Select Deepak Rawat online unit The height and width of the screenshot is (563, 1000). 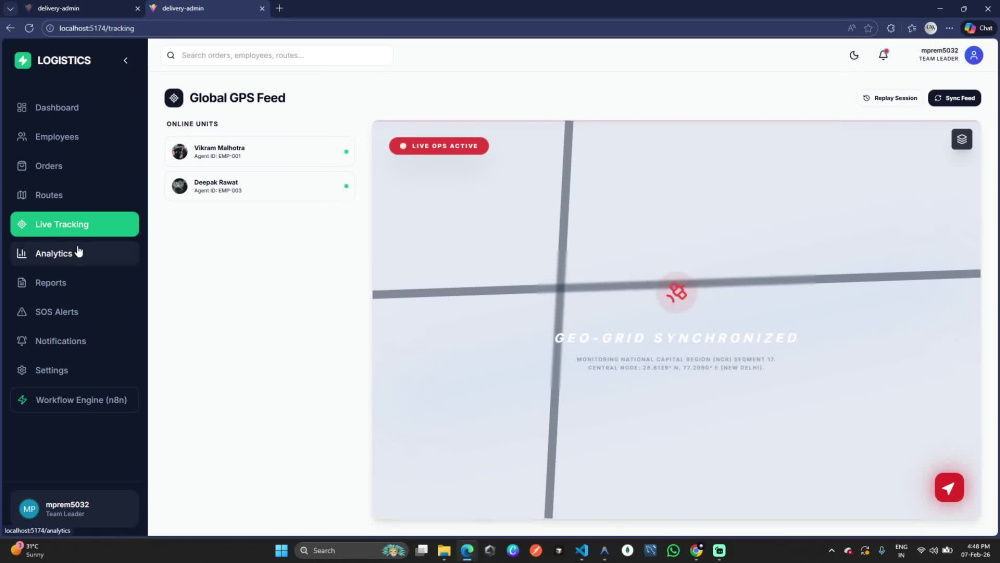(x=260, y=186)
